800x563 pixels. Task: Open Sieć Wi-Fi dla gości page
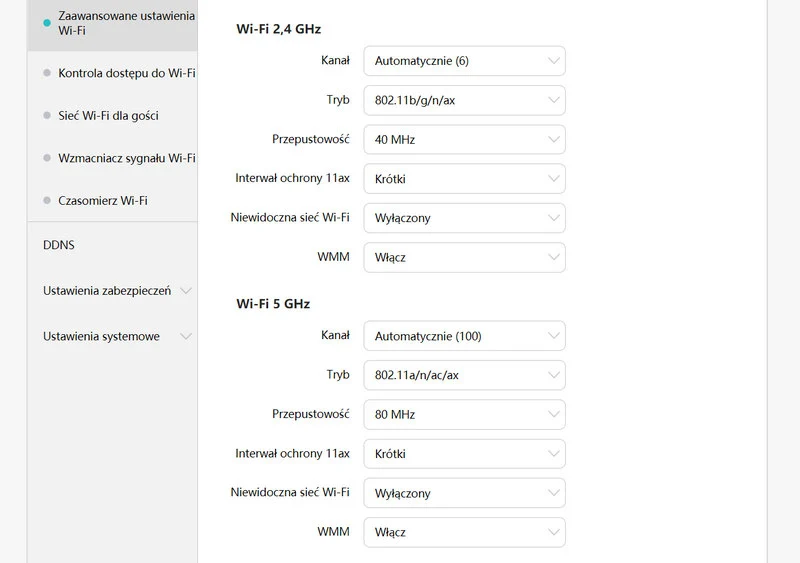108,116
